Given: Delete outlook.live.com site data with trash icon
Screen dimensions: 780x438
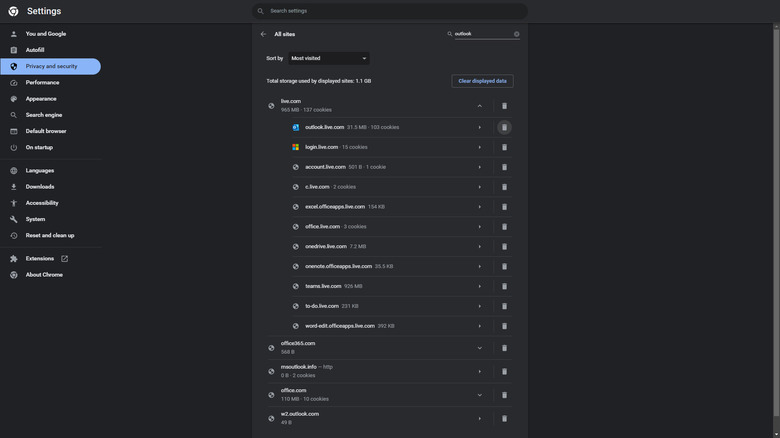Looking at the screenshot, I should (x=504, y=127).
